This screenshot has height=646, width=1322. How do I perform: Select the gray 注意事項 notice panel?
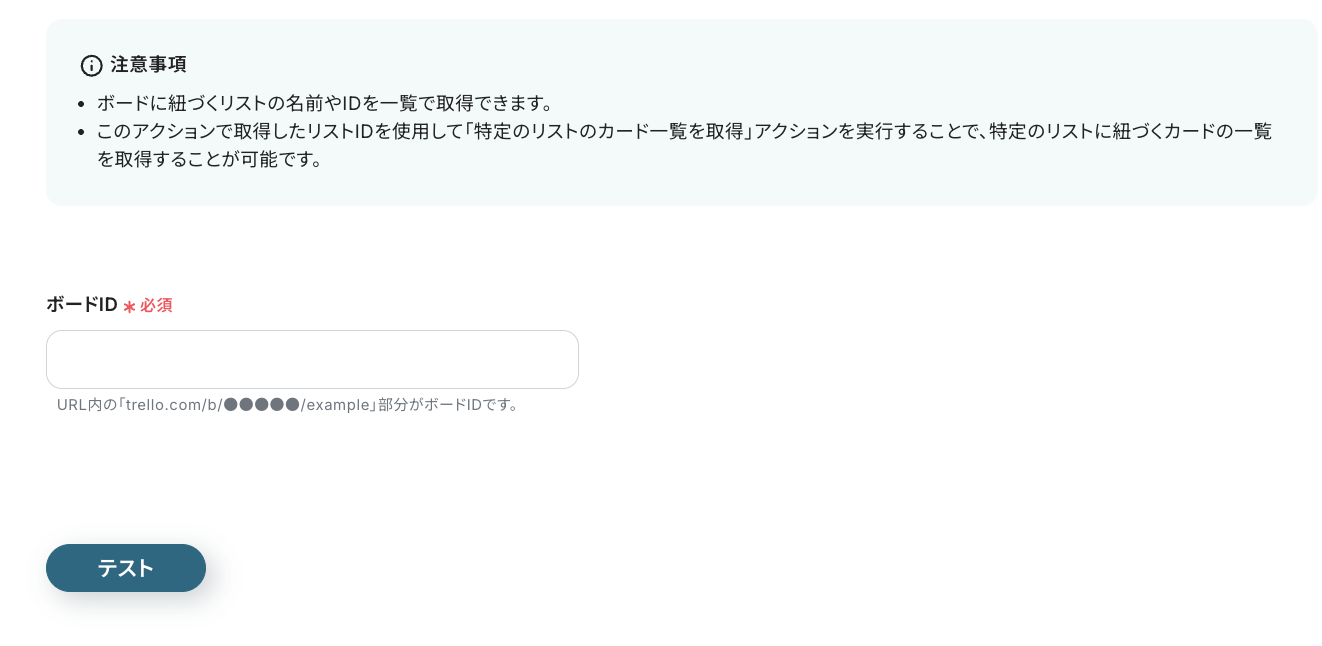[681, 113]
